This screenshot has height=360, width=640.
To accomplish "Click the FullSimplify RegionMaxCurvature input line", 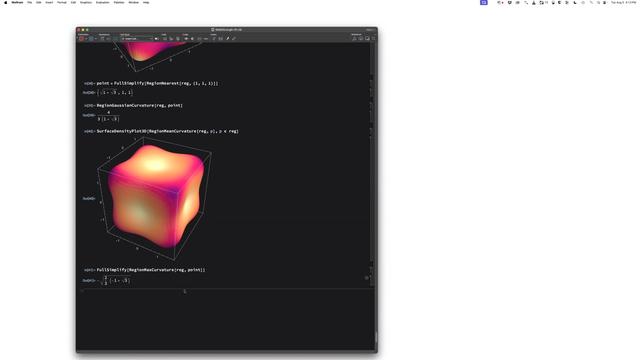I will pyautogui.click(x=151, y=270).
